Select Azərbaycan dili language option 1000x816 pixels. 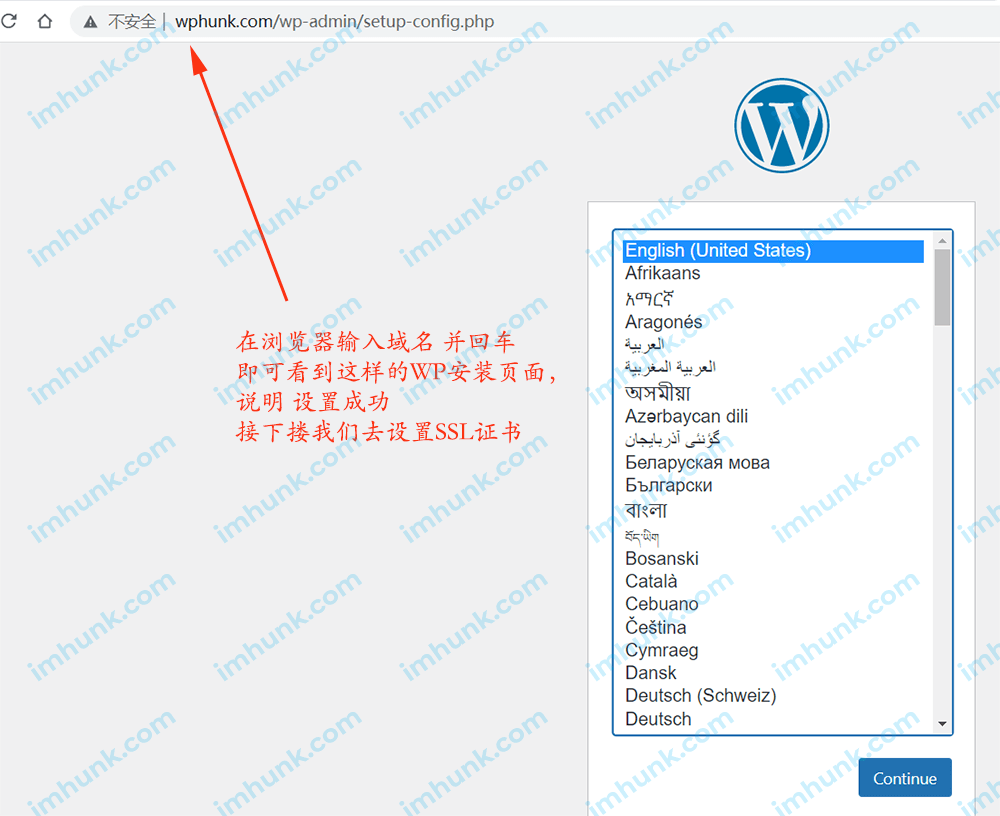[773, 417]
